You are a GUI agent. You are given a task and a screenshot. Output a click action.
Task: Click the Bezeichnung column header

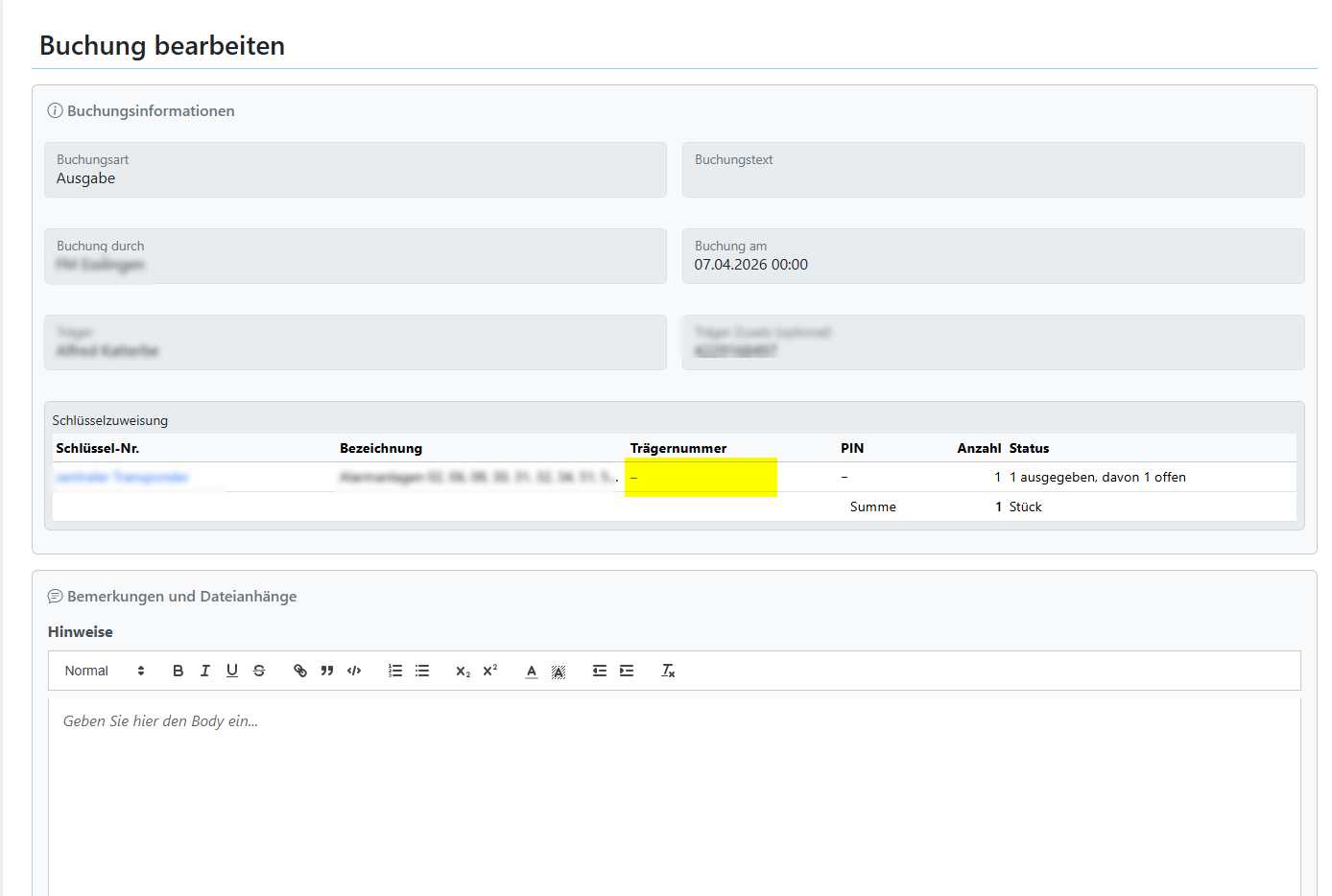coord(381,448)
